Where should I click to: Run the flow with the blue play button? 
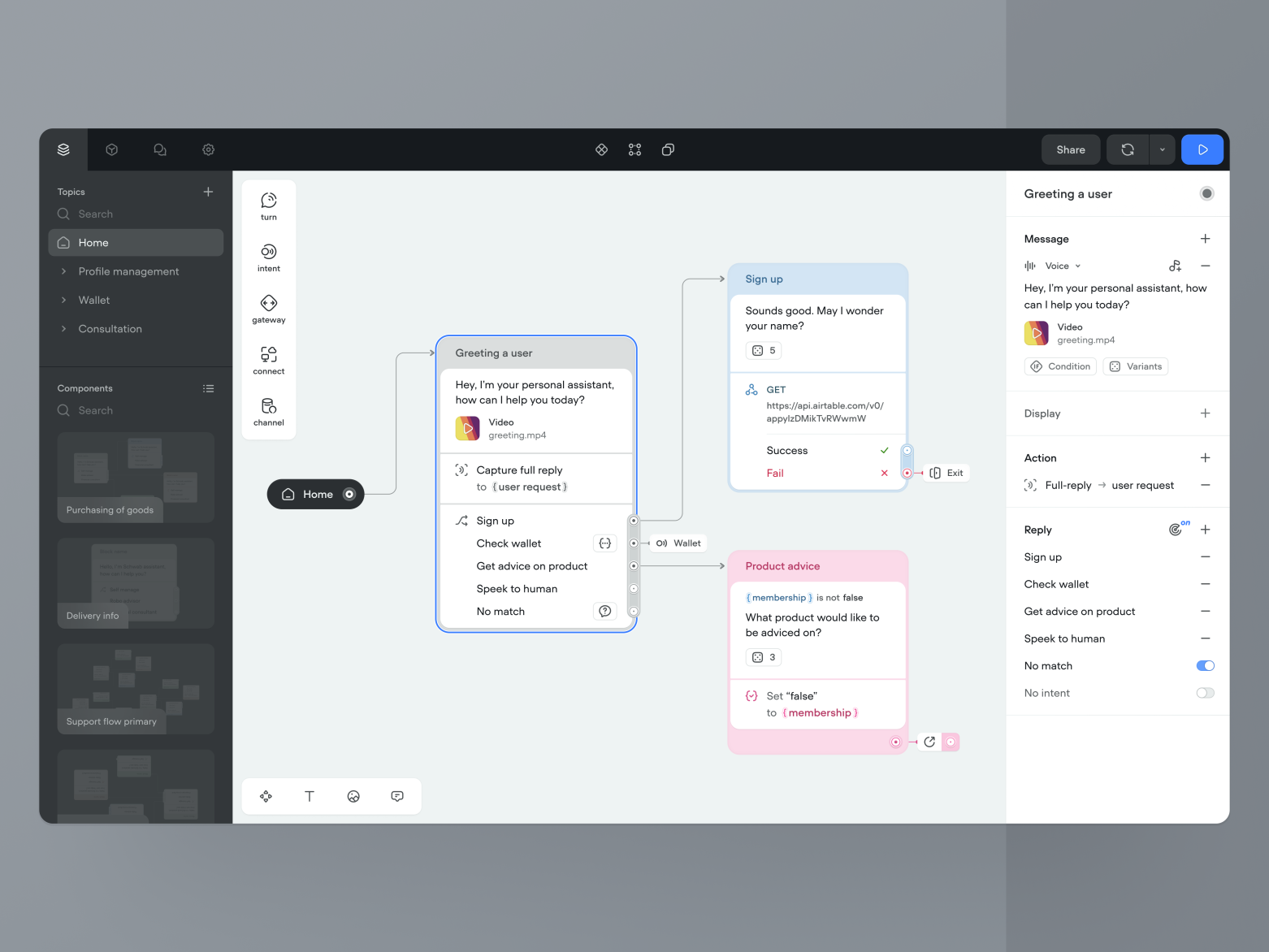pos(1202,149)
